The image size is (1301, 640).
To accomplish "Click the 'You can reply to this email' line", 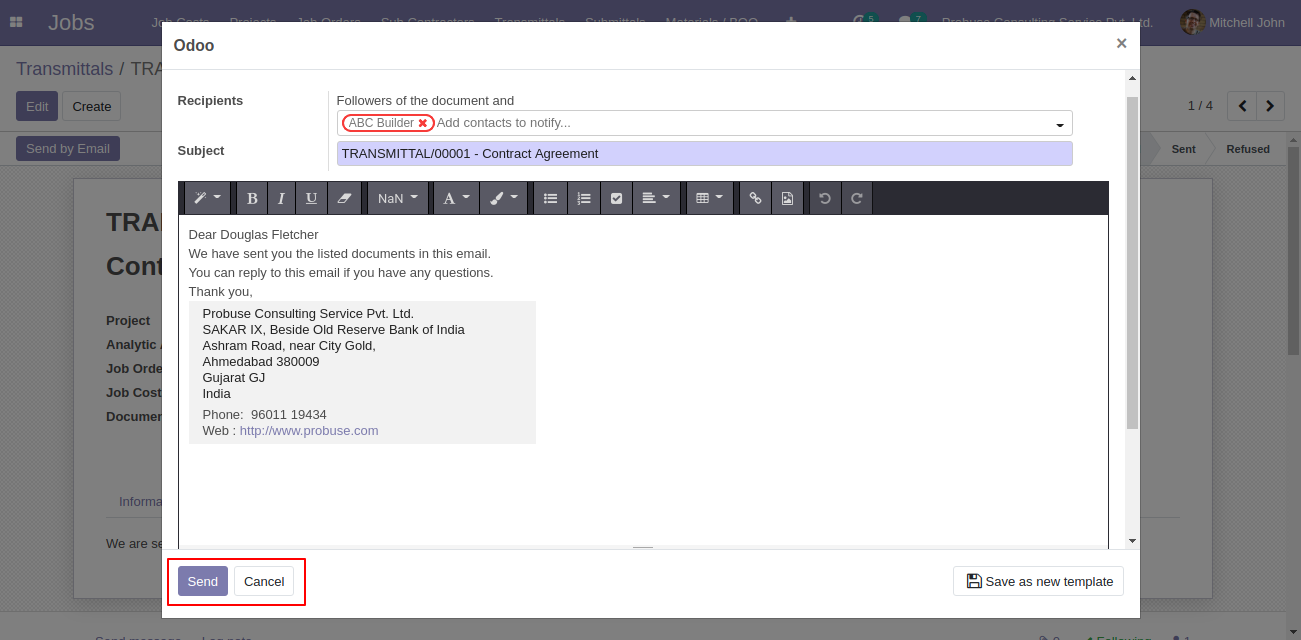I will [341, 273].
